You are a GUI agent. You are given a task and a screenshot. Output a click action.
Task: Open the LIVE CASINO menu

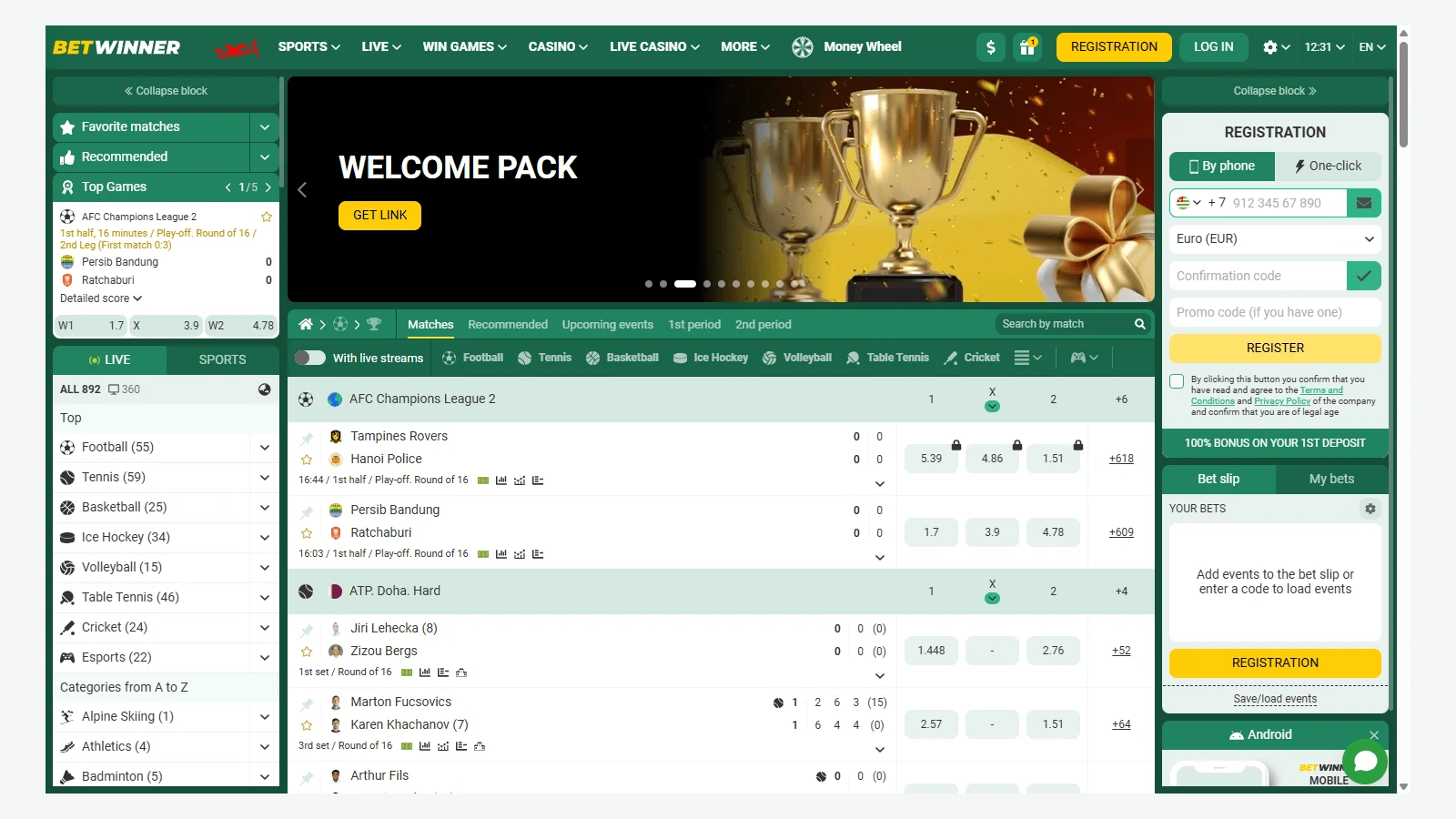tap(654, 47)
